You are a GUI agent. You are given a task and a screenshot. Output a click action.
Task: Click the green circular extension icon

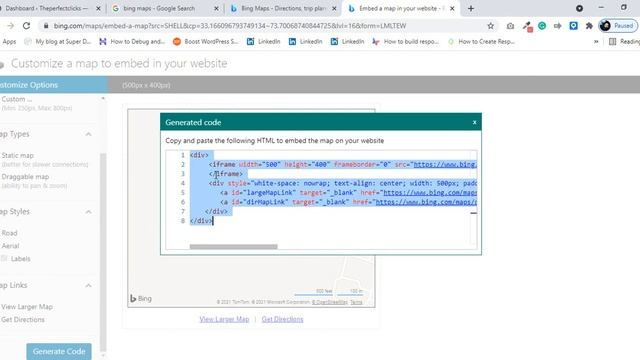(542, 26)
